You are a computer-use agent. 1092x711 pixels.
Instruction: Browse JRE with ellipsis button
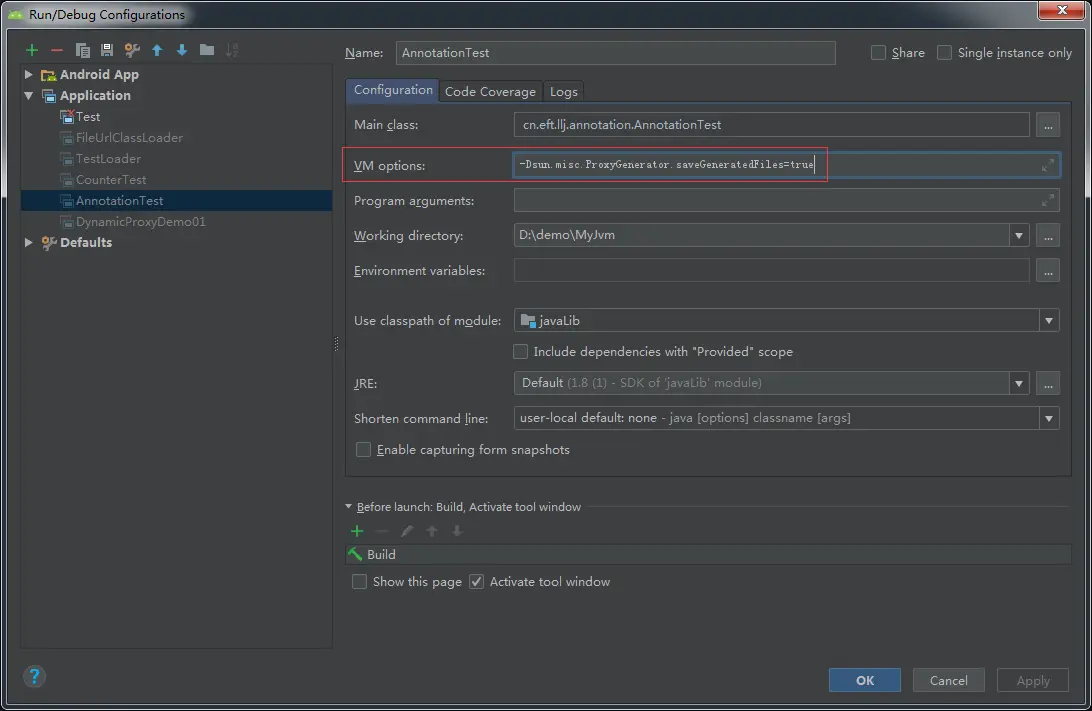[x=1047, y=383]
